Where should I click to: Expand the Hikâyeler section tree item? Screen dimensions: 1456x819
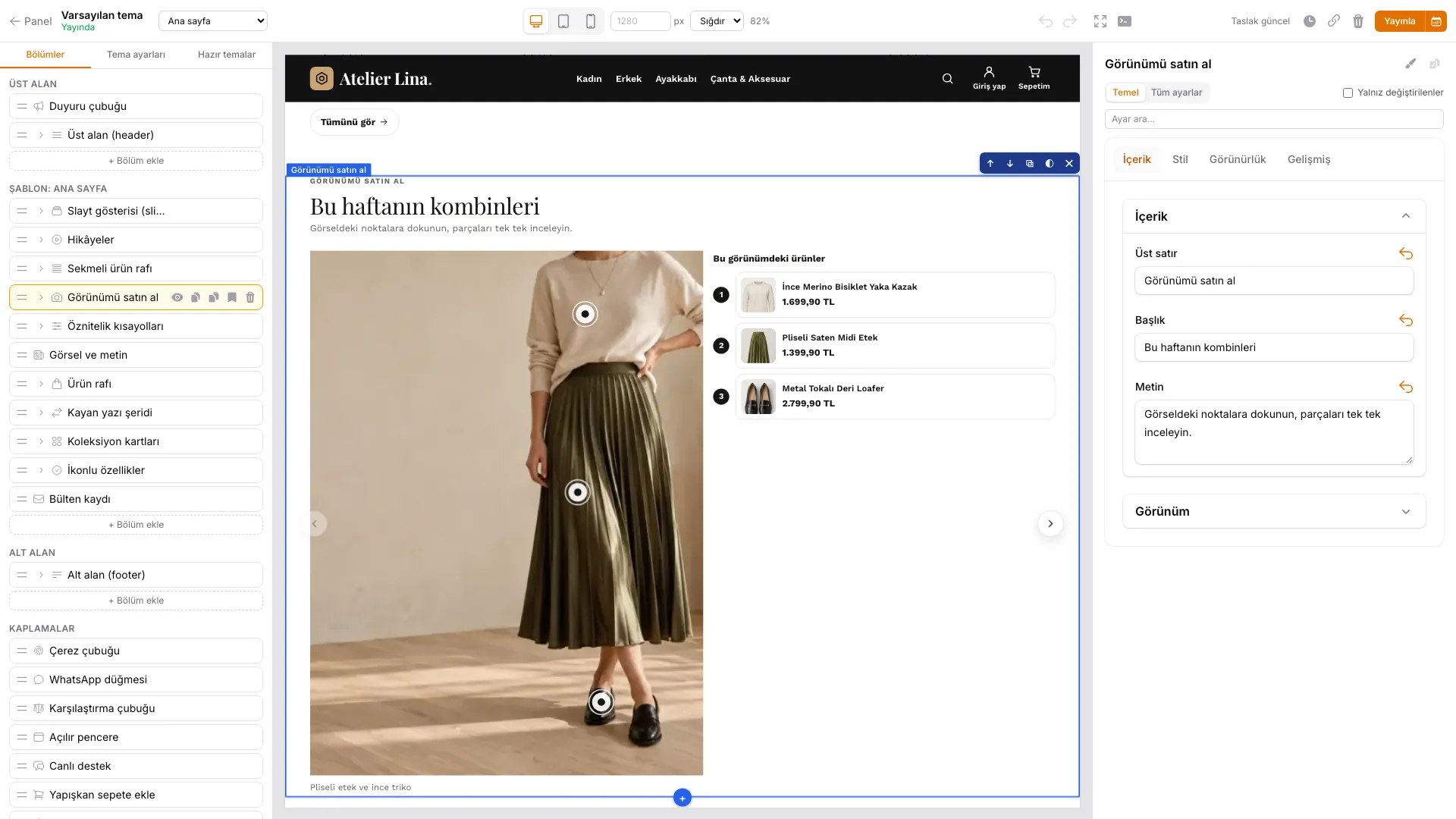[x=41, y=240]
